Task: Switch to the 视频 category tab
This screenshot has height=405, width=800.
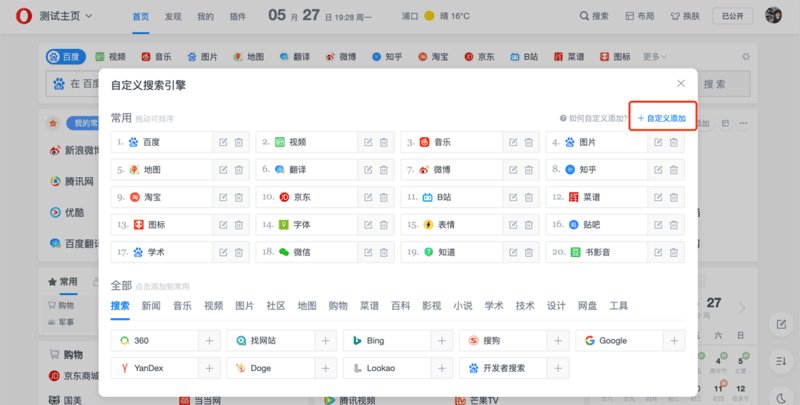Action: (x=213, y=306)
